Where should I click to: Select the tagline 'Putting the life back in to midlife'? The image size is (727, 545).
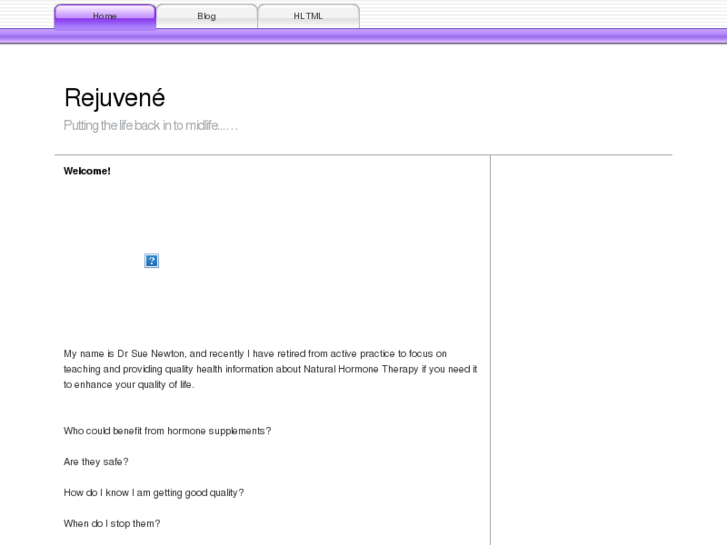151,126
